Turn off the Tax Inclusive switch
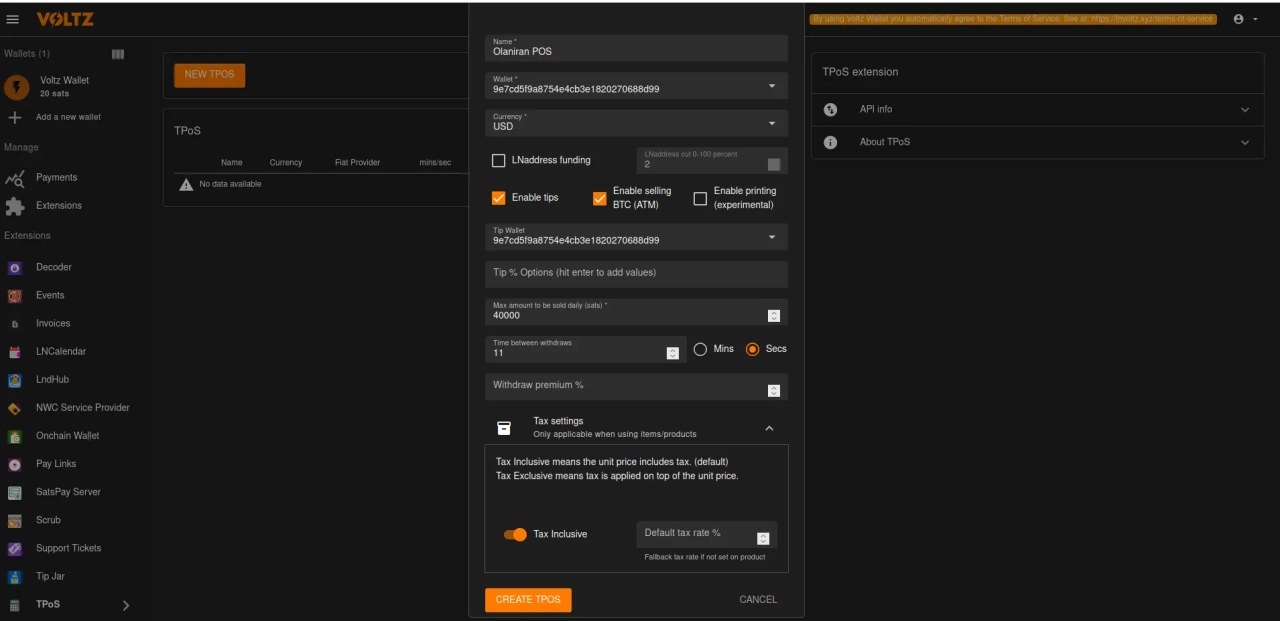This screenshot has height=621, width=1280. point(515,534)
